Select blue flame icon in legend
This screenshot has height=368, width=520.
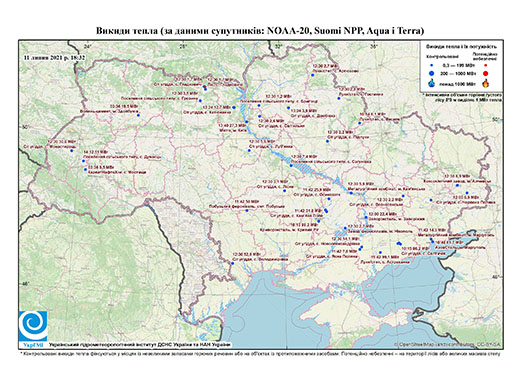coord(431,83)
